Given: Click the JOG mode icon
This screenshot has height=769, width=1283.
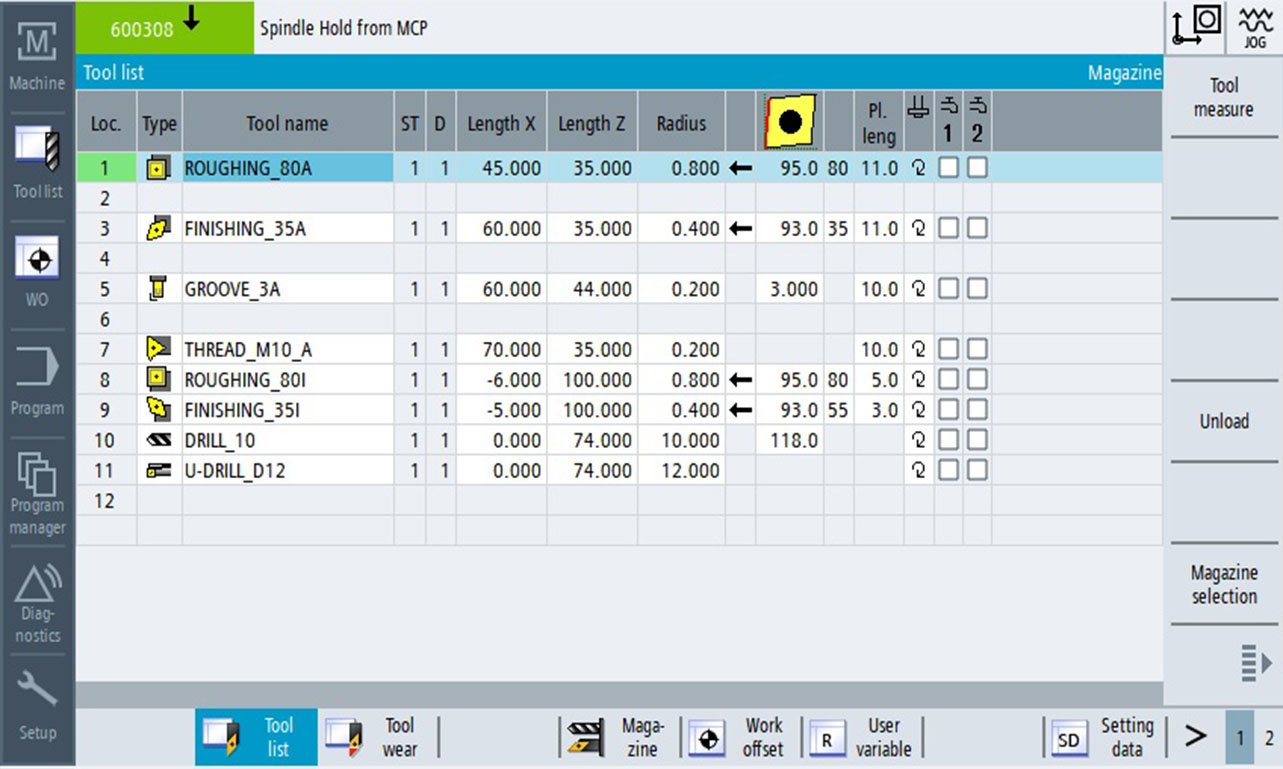Looking at the screenshot, I should pyautogui.click(x=1253, y=27).
